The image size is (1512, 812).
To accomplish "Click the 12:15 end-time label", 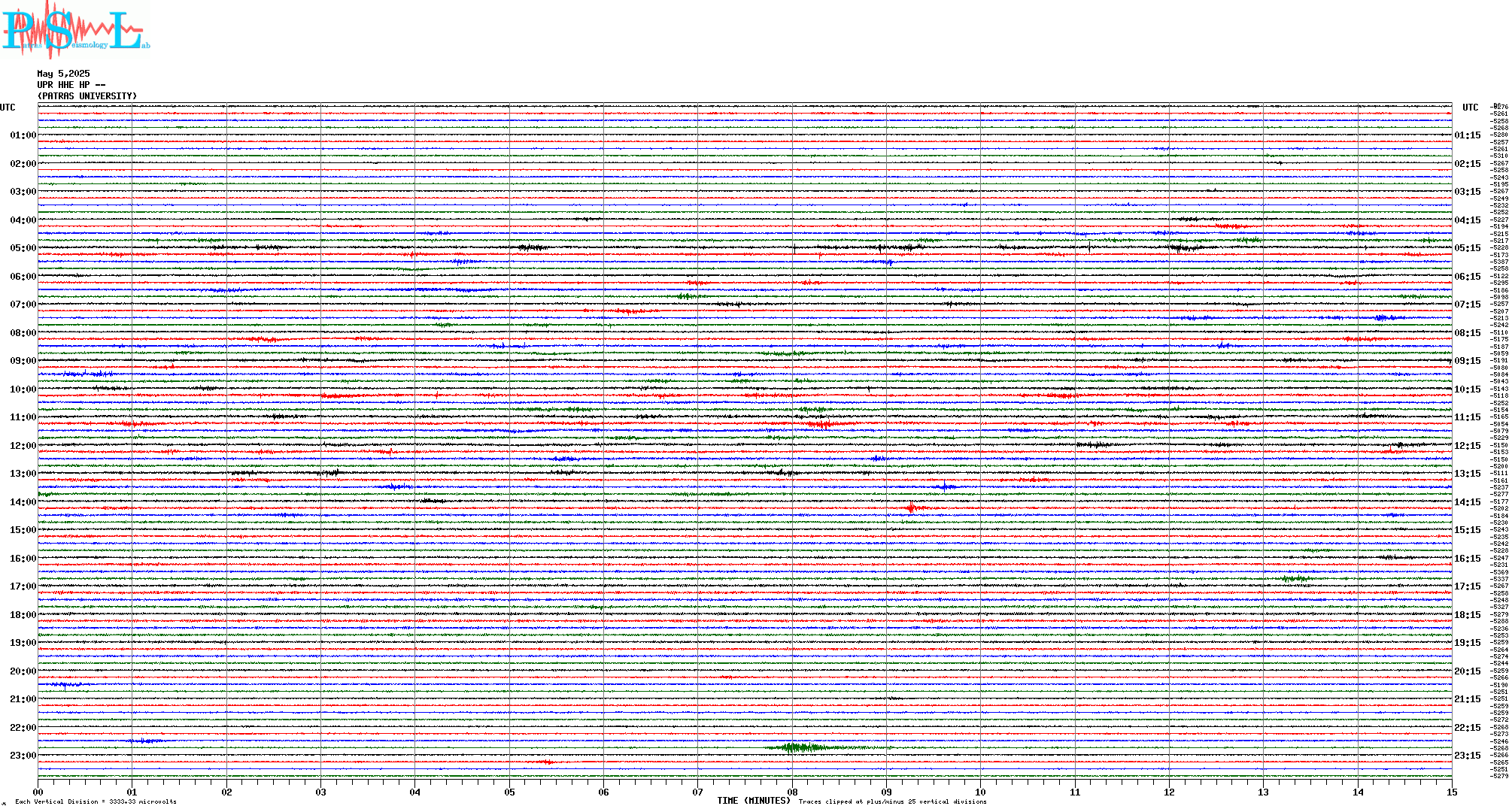I will point(1468,446).
